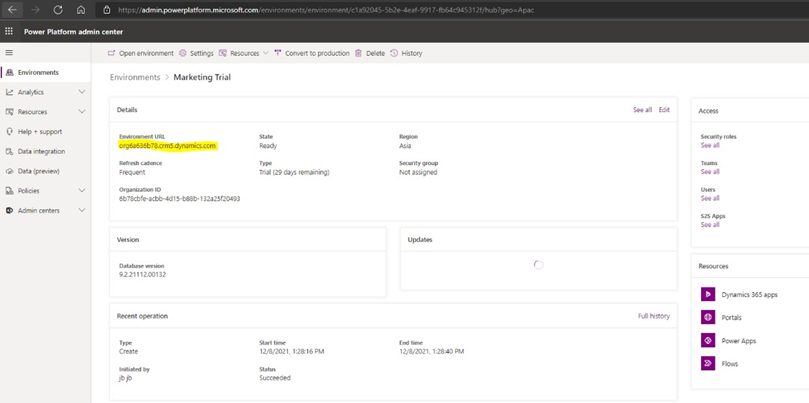Image resolution: width=809 pixels, height=403 pixels.
Task: Open the Flows resource icon
Action: [708, 364]
